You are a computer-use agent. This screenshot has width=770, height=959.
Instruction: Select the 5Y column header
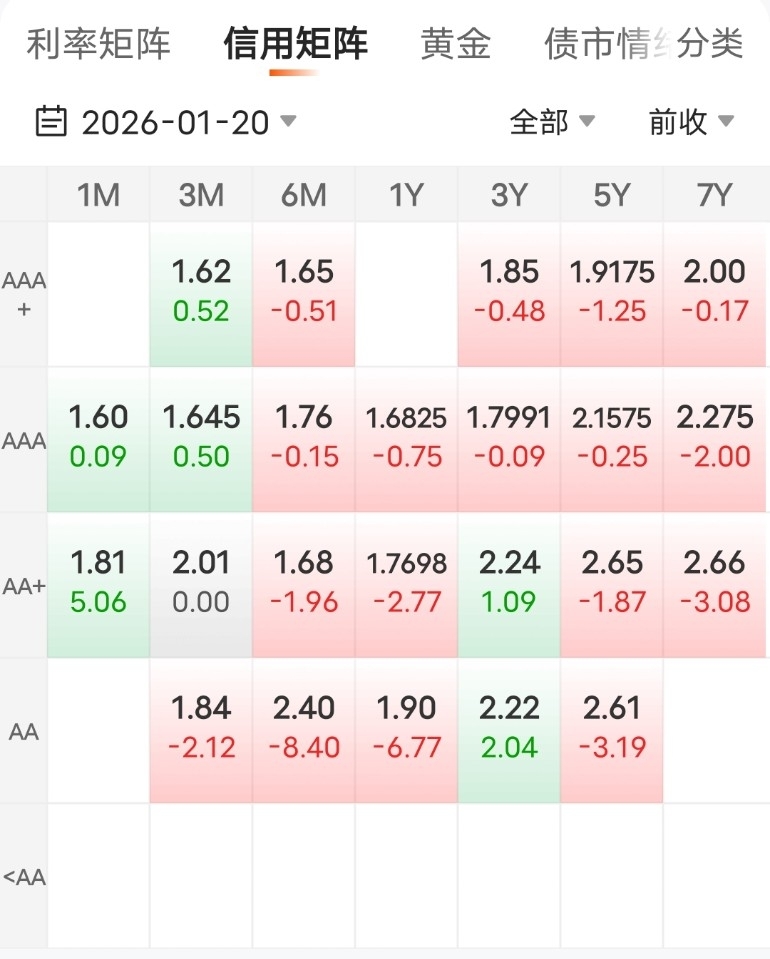click(612, 195)
